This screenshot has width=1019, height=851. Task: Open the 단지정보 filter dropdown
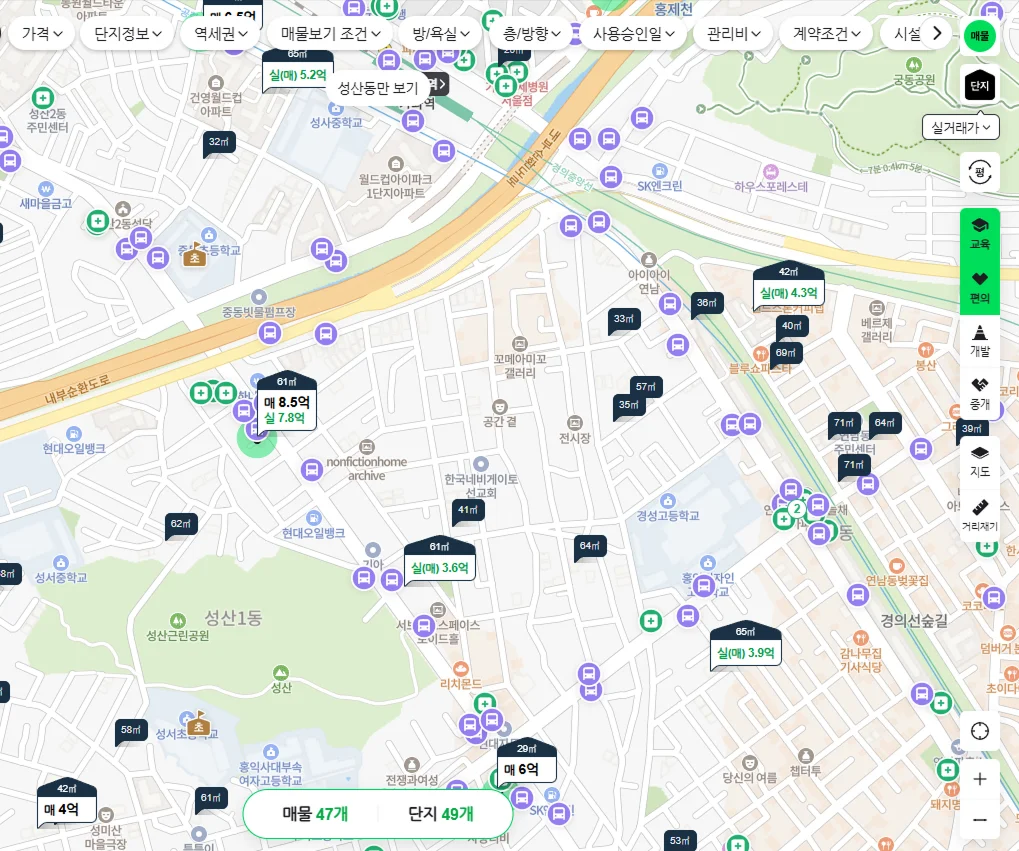coord(127,33)
